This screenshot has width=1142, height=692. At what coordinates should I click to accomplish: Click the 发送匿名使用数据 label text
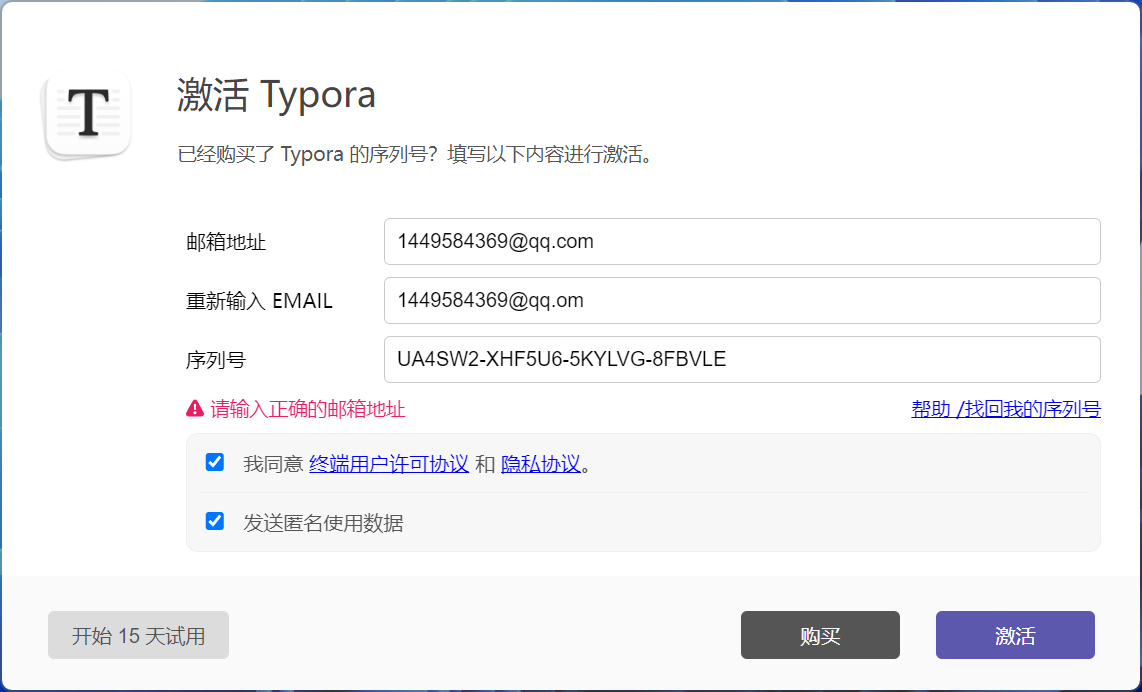(323, 523)
